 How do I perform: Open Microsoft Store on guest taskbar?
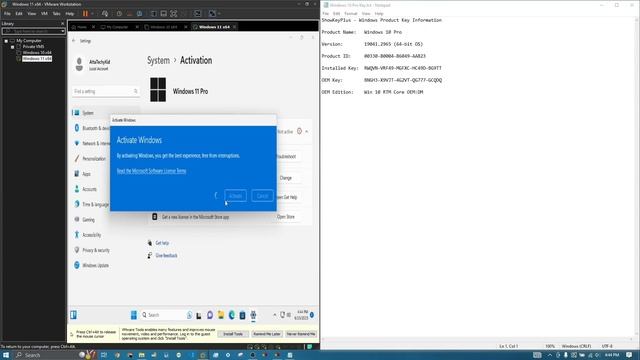click(x=242, y=315)
